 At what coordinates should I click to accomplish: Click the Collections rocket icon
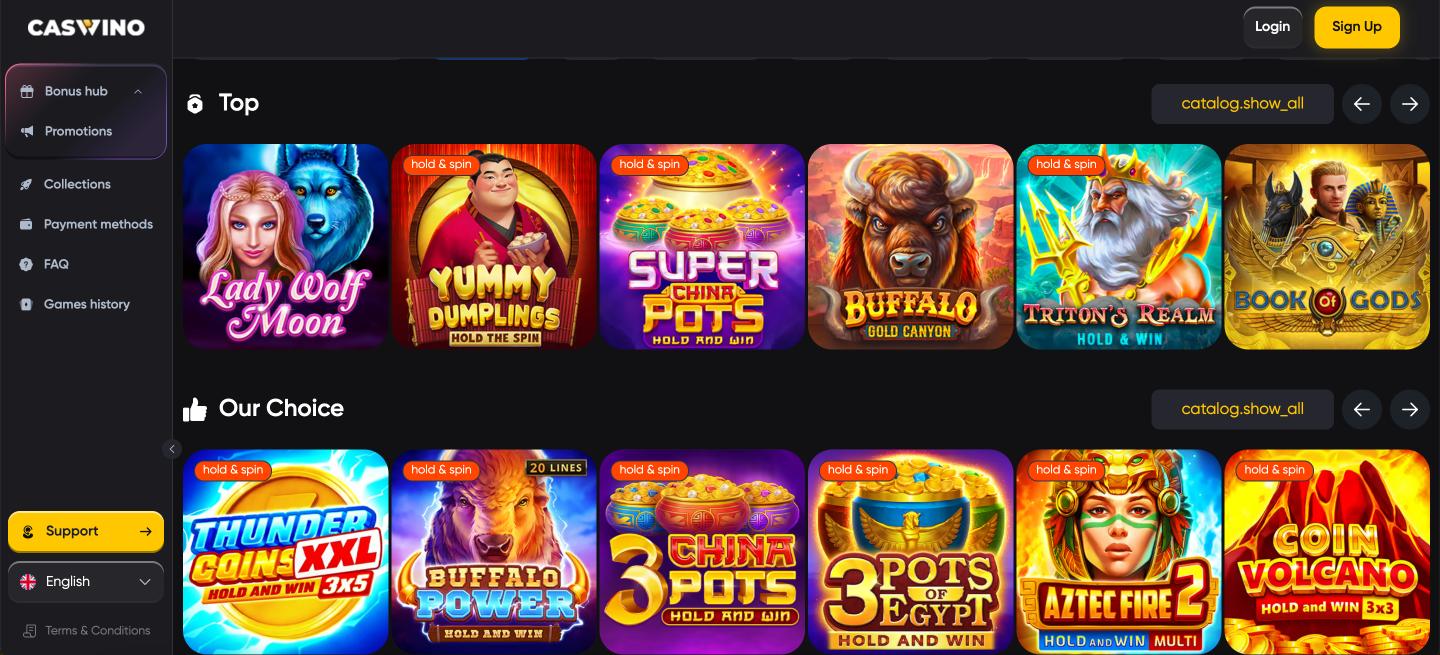tap(26, 184)
